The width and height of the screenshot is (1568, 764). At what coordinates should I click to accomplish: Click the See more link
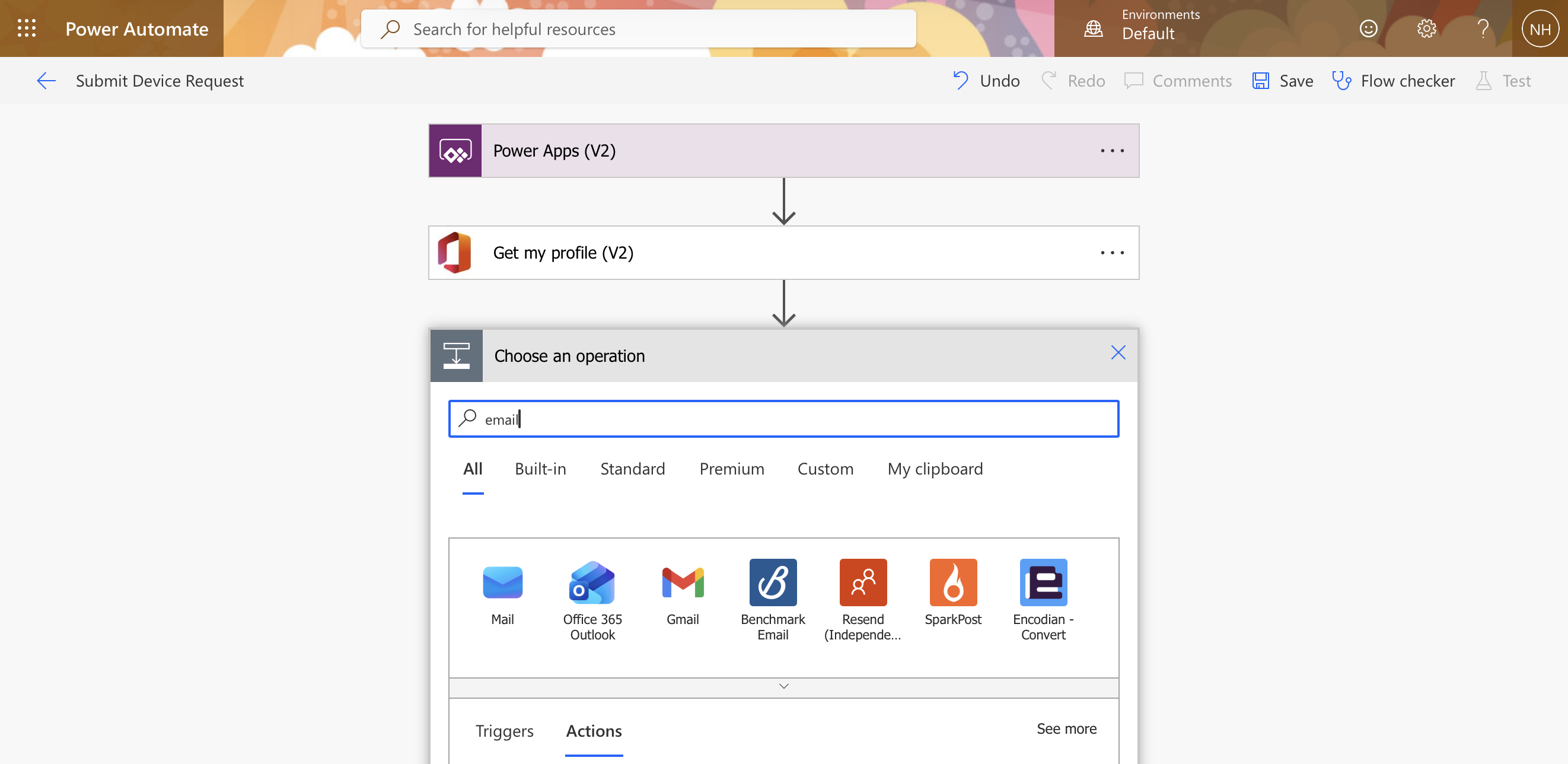[x=1066, y=730]
